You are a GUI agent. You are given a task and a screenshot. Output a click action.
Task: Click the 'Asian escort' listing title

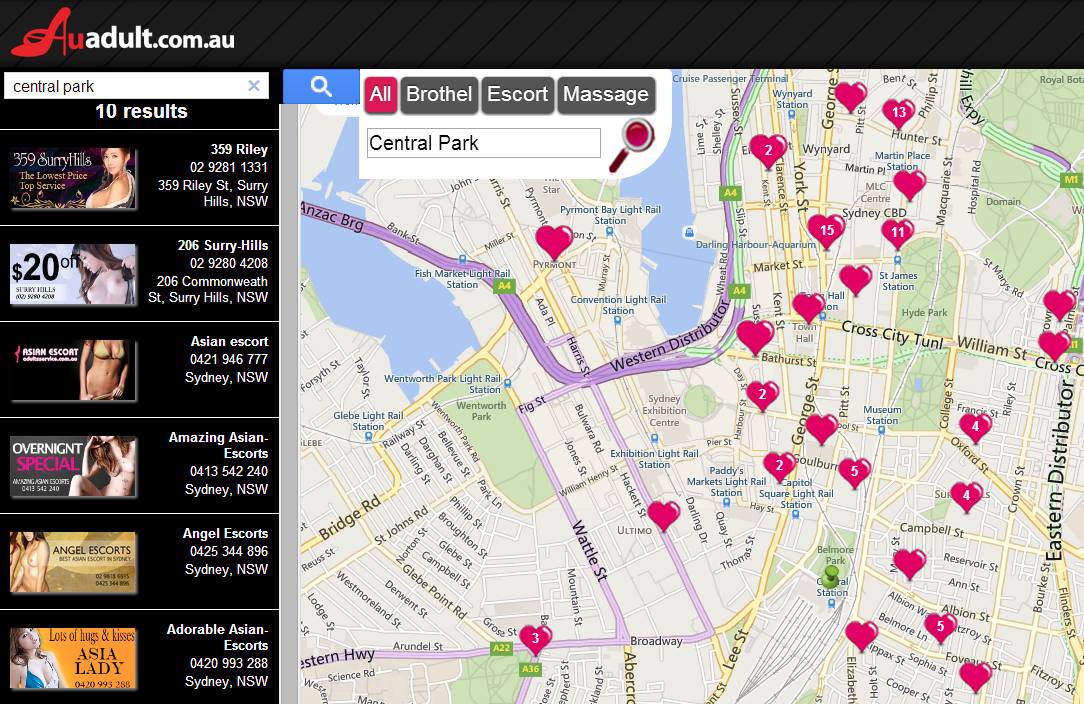coord(230,342)
